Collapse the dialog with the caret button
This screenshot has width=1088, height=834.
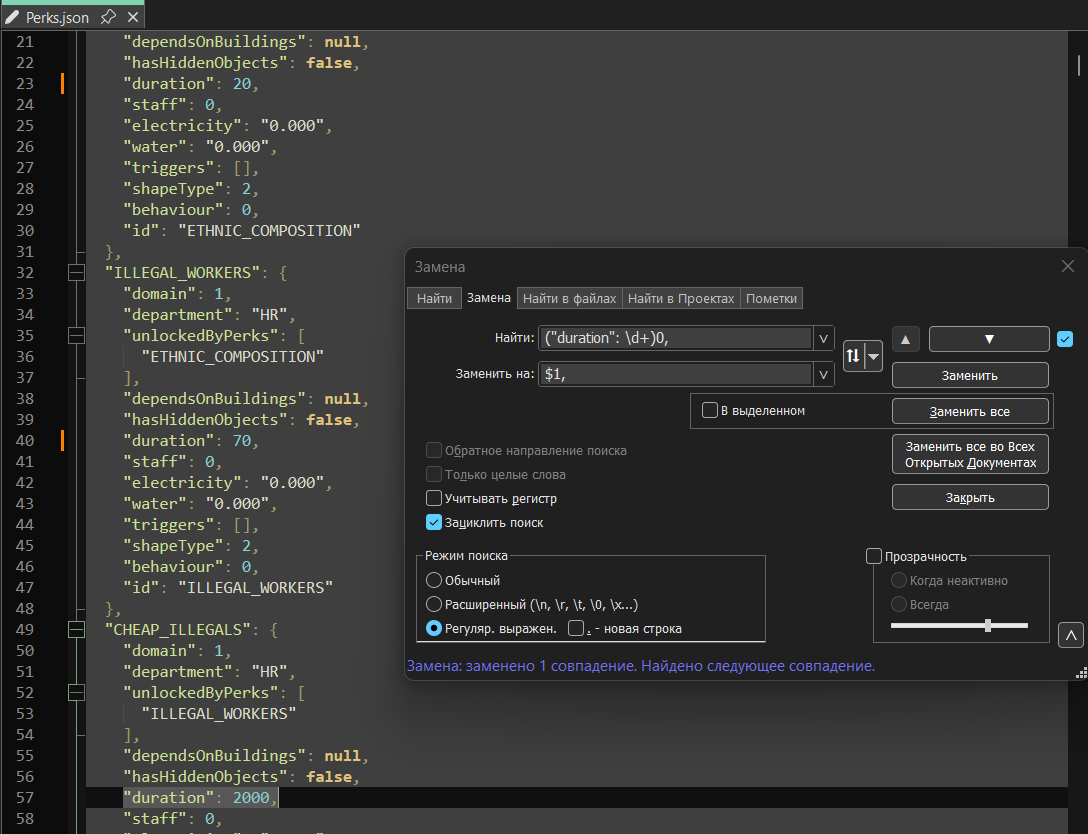(1069, 634)
